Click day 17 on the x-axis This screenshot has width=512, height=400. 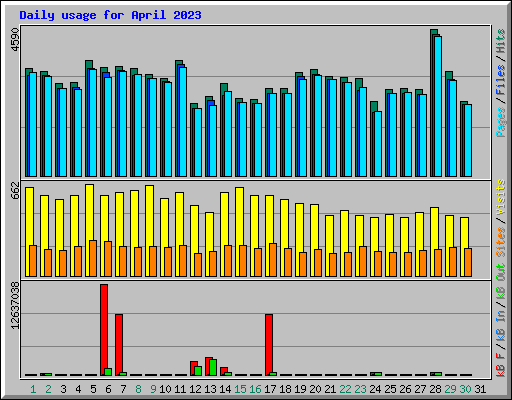click(270, 389)
